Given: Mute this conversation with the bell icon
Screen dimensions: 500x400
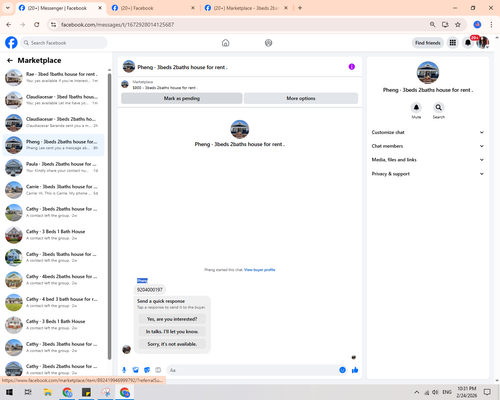Looking at the screenshot, I should tap(416, 107).
